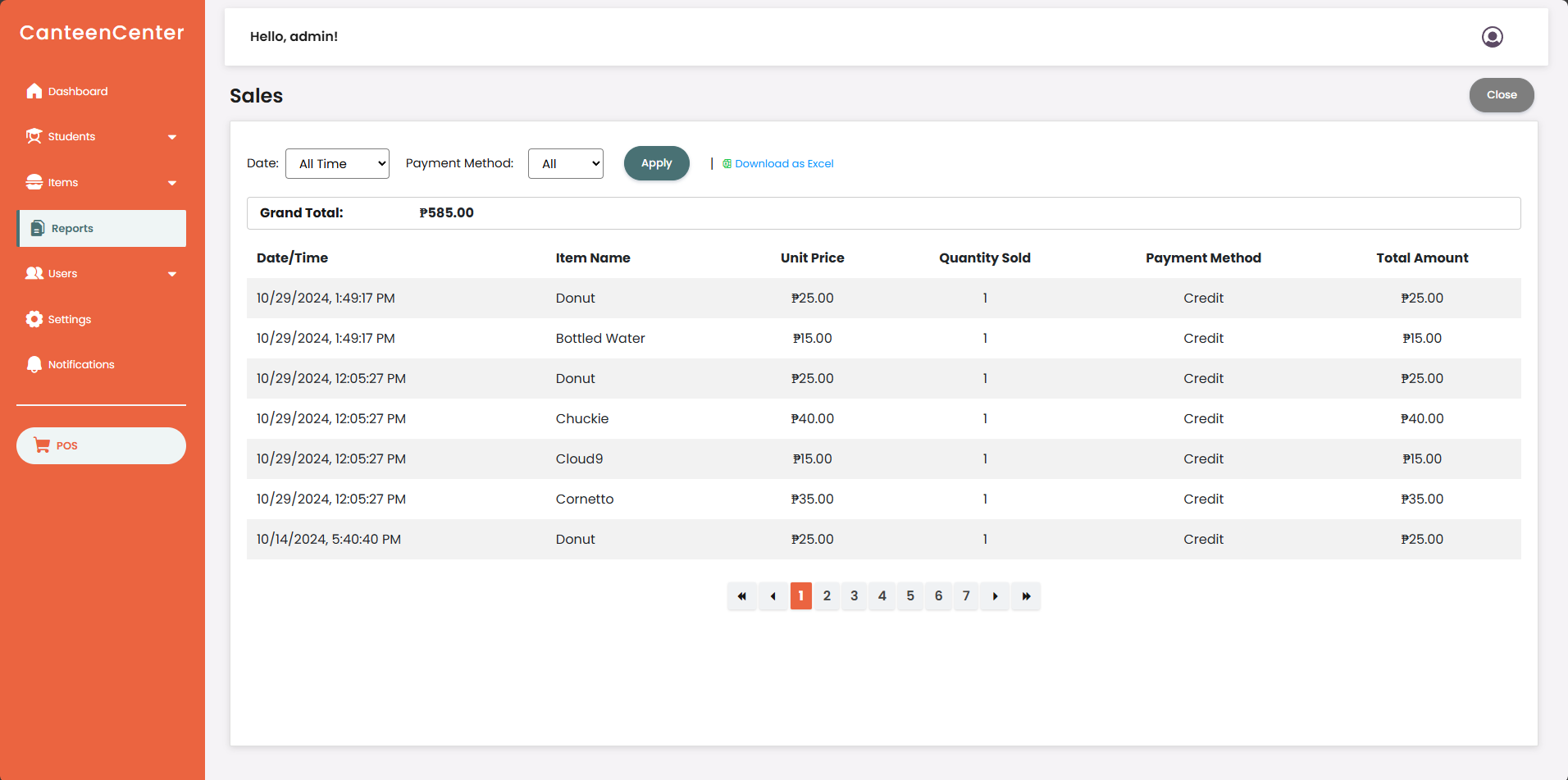
Task: Go to page 4
Action: (882, 596)
